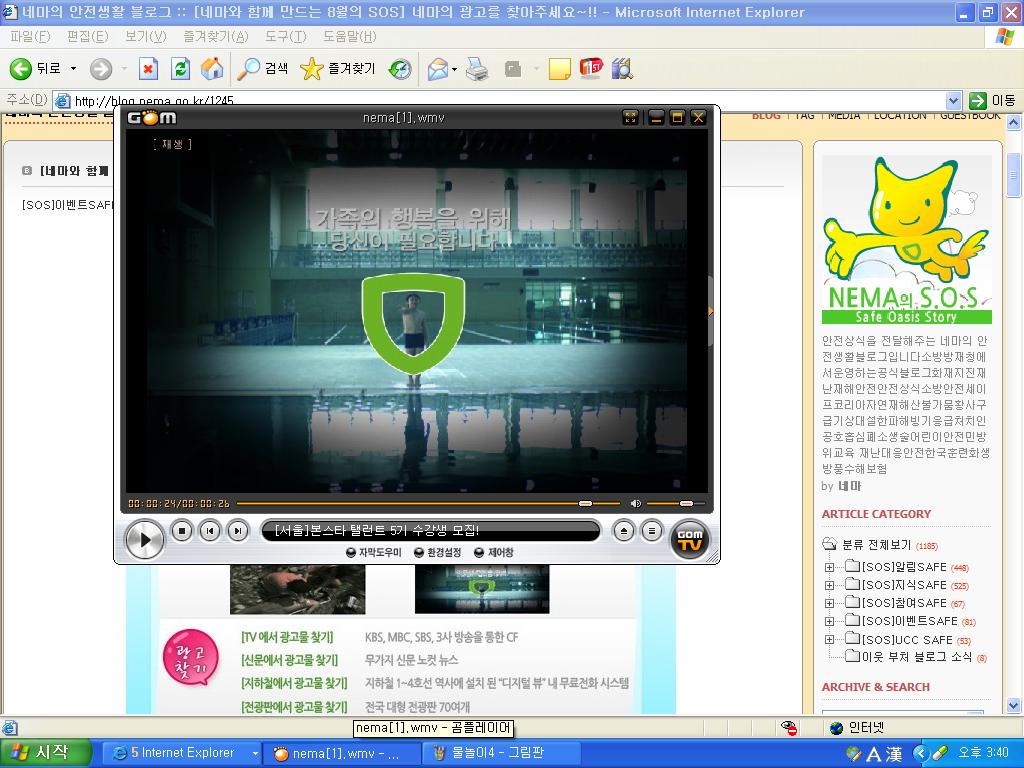Click the research books toolbar icon
This screenshot has height=768, width=1024.
click(622, 69)
